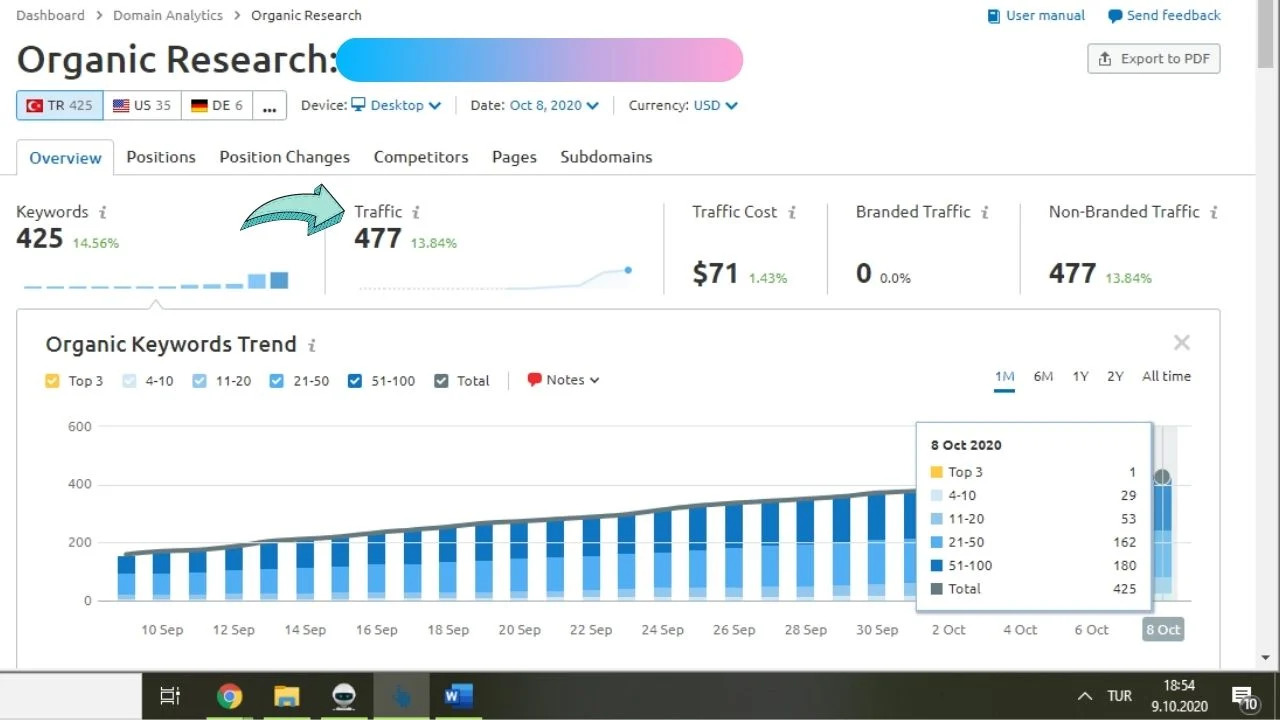Screen dimensions: 1280x720
Task: Disable the Total line checkbox
Action: click(441, 381)
